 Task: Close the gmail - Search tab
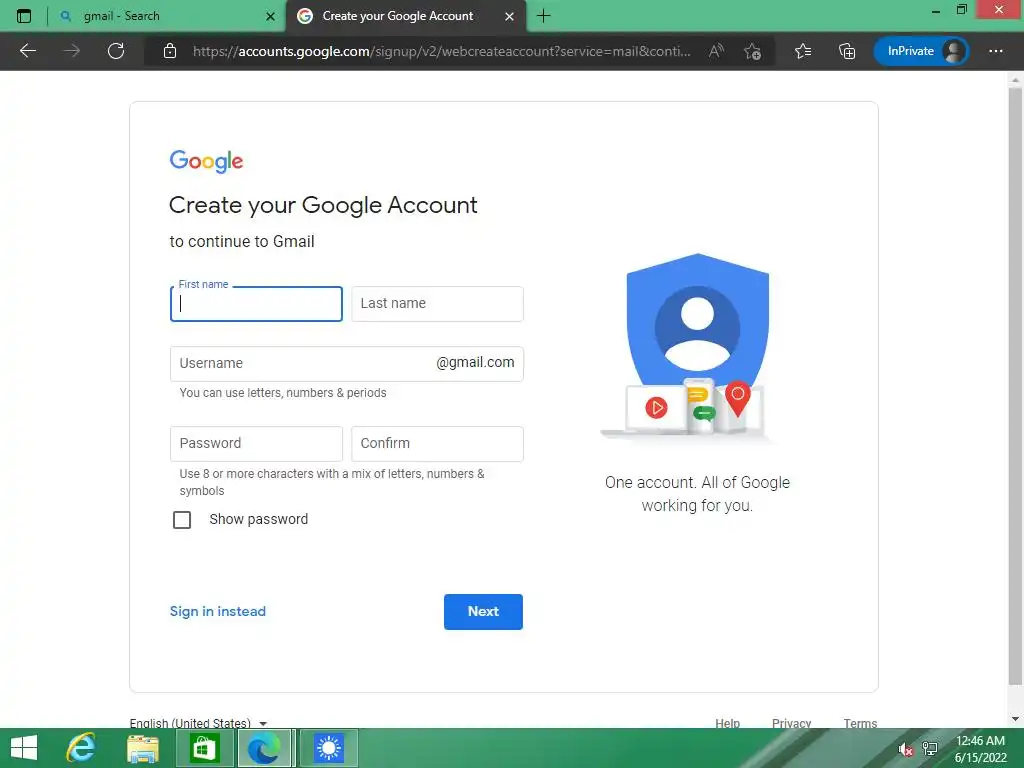(270, 16)
